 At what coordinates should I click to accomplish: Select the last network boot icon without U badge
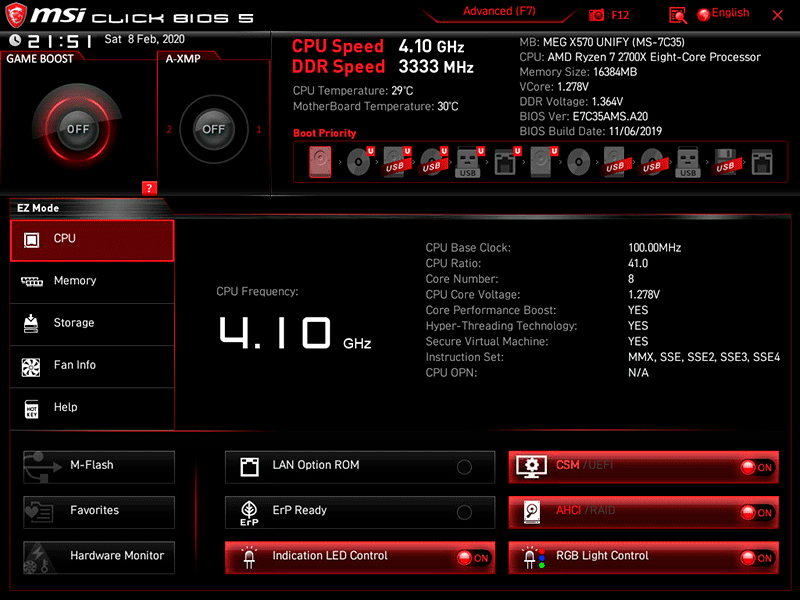(762, 162)
